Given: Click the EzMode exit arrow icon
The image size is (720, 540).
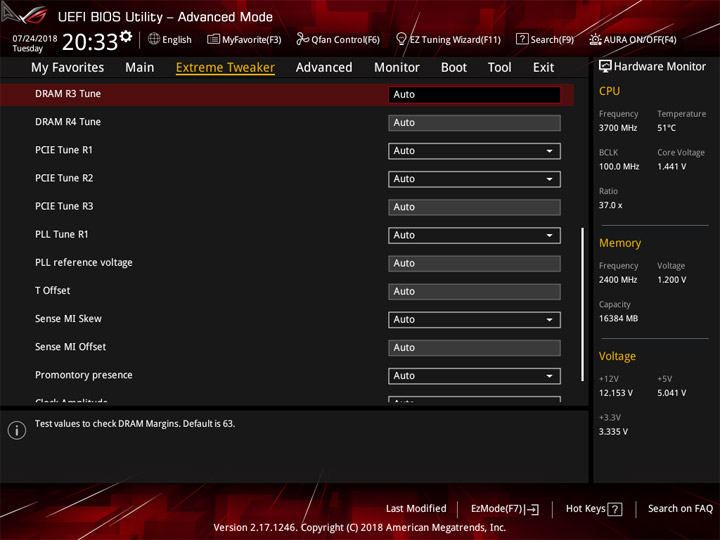Looking at the screenshot, I should coord(532,509).
